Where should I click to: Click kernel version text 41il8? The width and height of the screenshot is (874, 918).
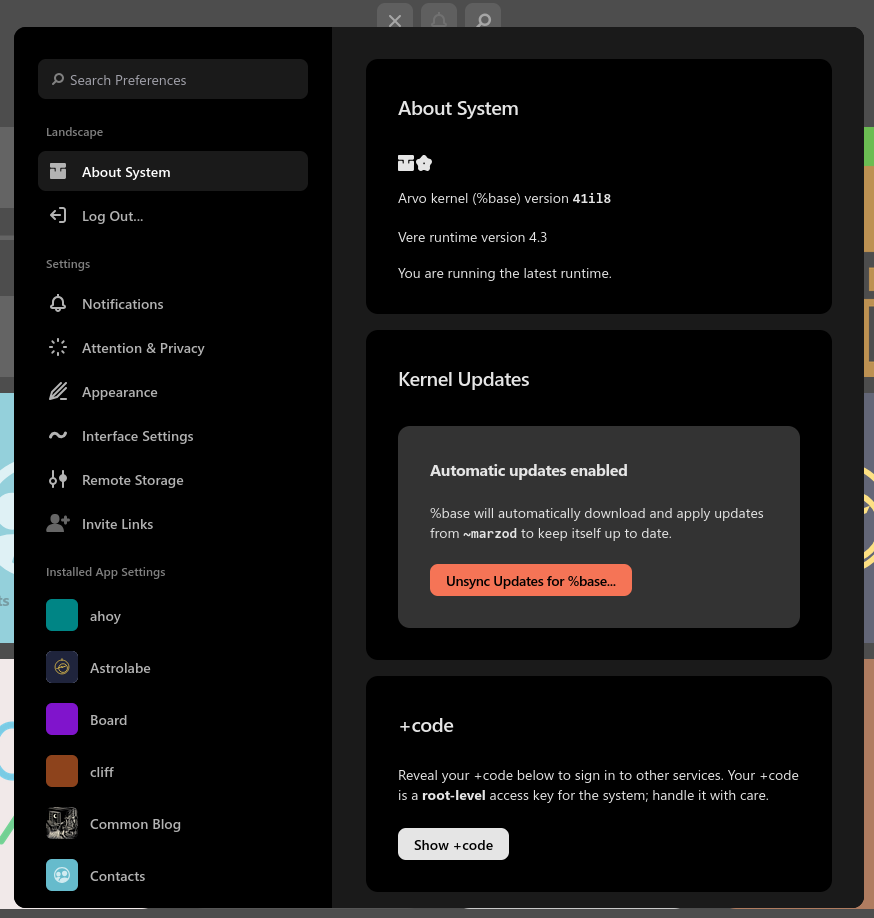pos(591,198)
